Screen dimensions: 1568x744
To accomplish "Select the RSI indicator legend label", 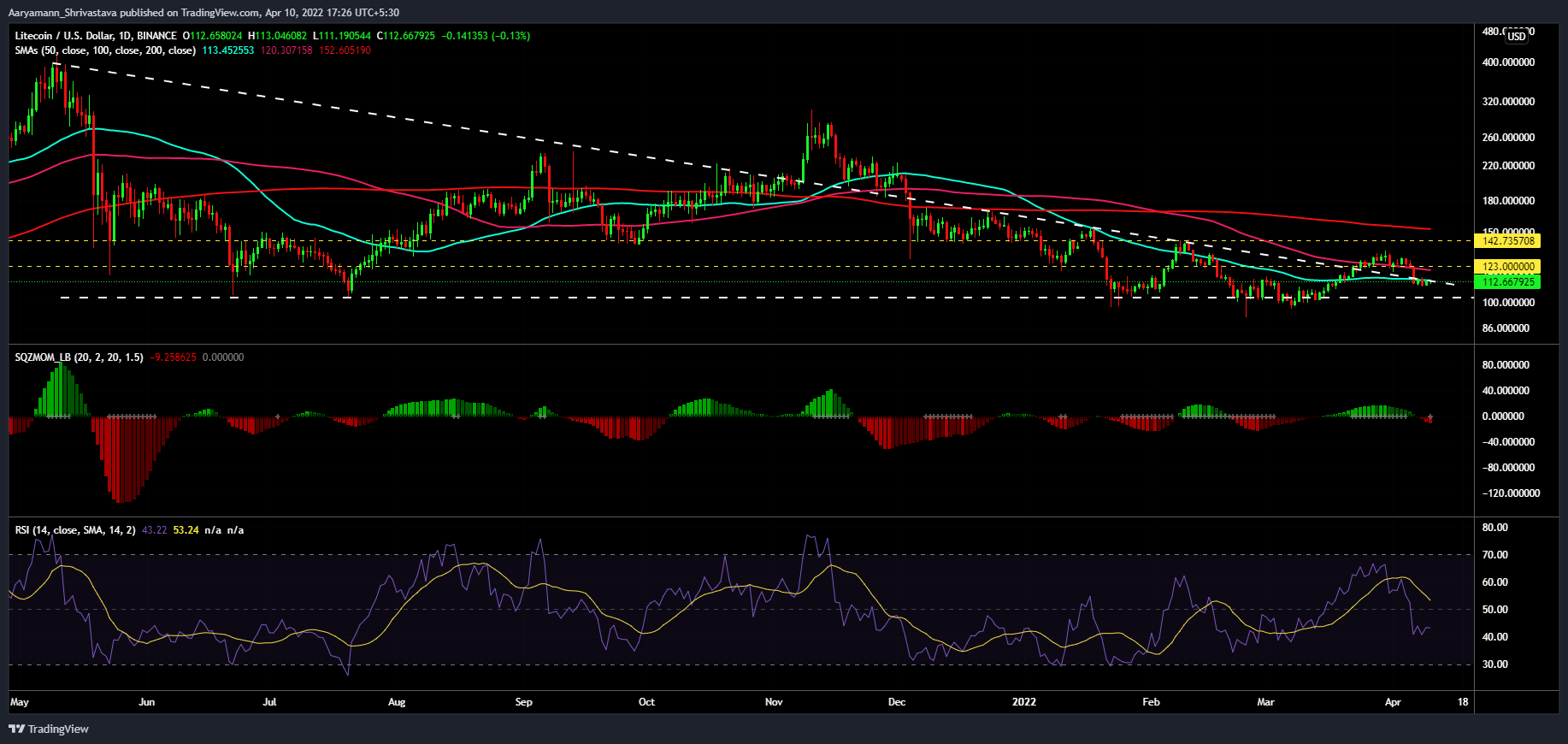I will tap(75, 530).
